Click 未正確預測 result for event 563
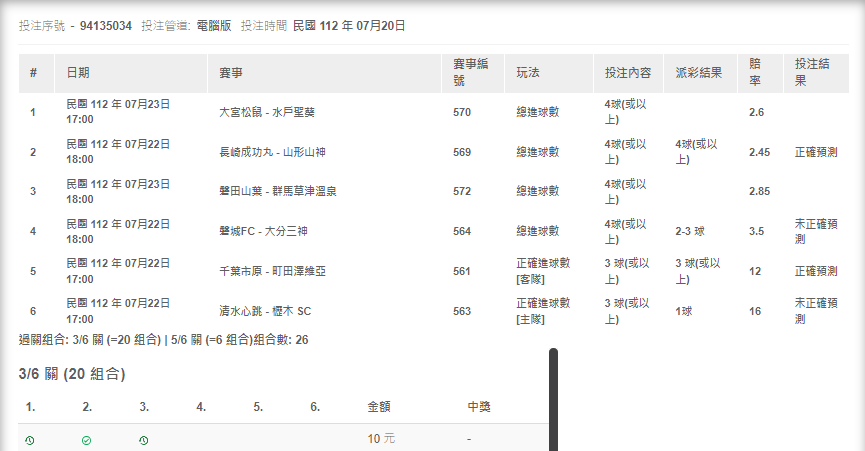Image resolution: width=865 pixels, height=451 pixels. 816,311
